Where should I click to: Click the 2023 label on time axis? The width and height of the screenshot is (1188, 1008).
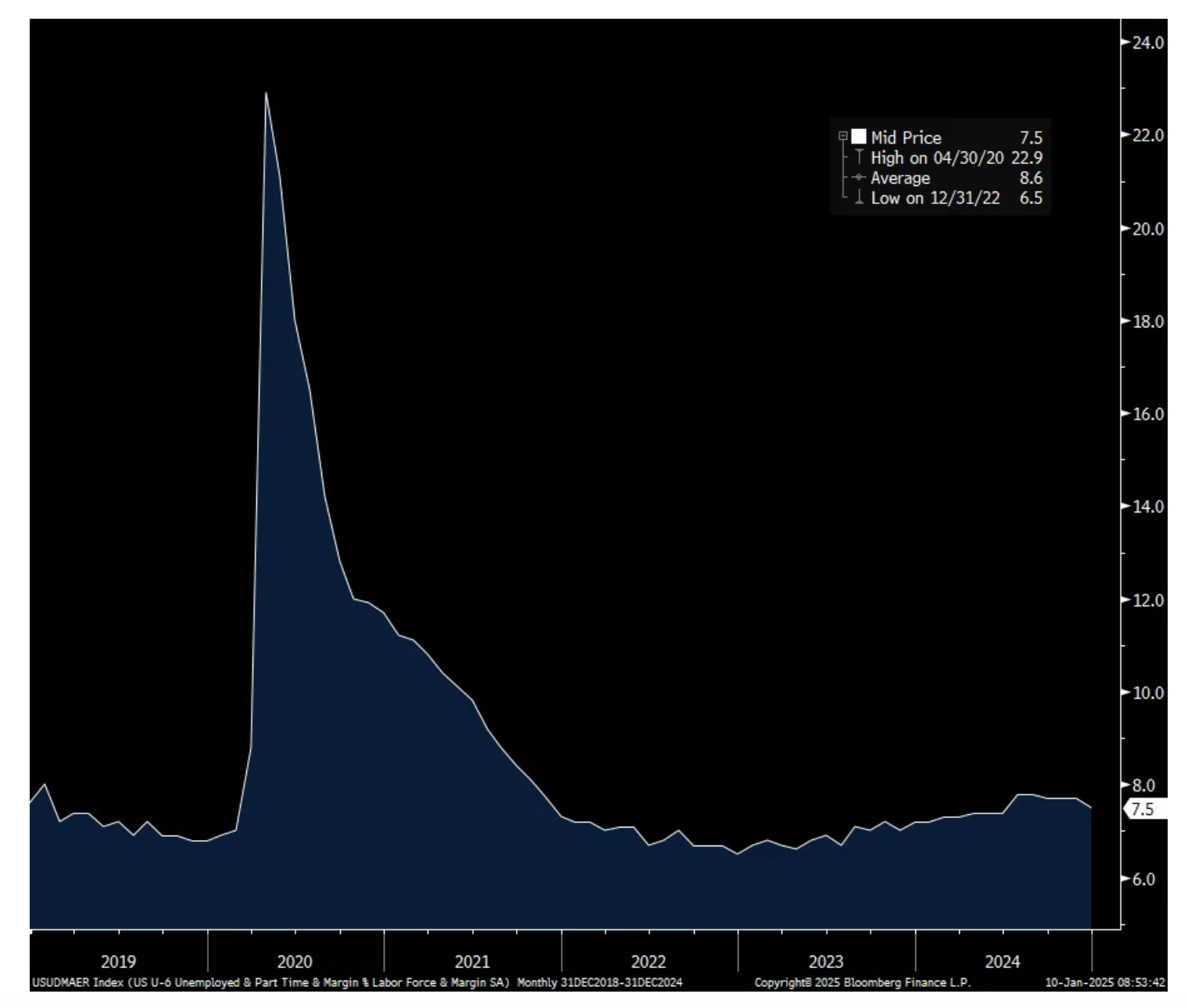[825, 961]
